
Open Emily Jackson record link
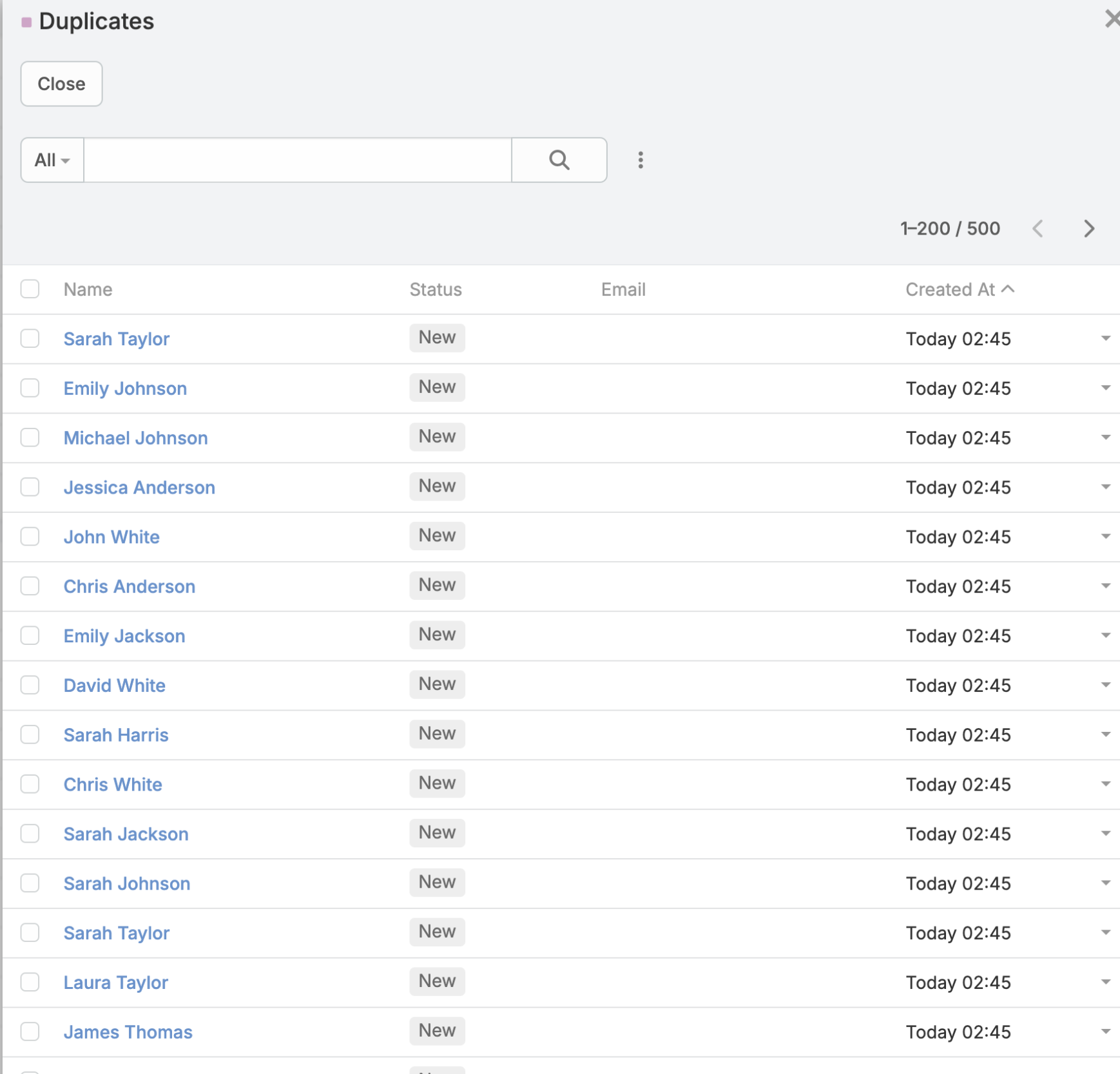124,637
